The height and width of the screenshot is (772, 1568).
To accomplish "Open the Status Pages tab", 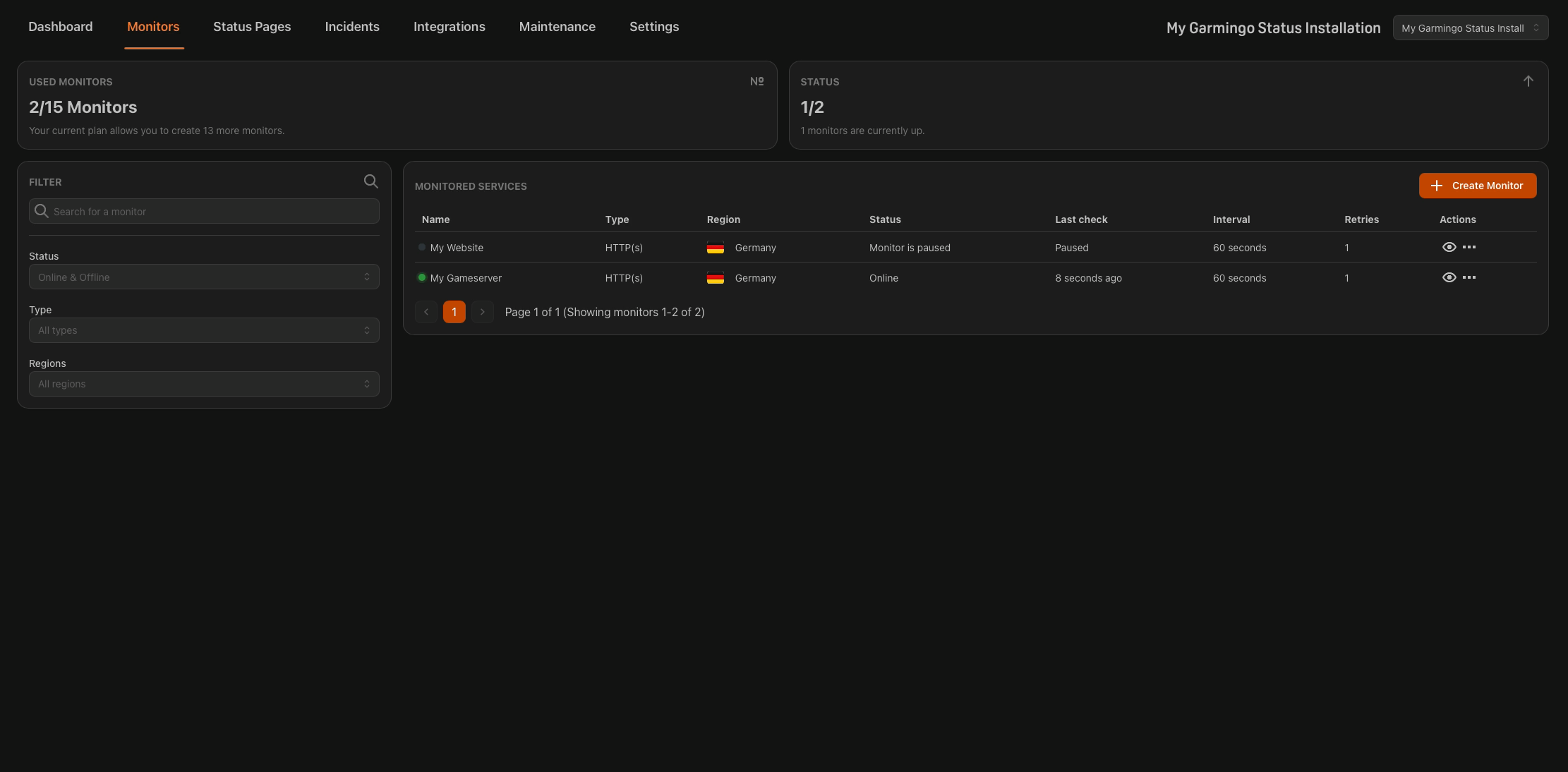I will pos(252,27).
